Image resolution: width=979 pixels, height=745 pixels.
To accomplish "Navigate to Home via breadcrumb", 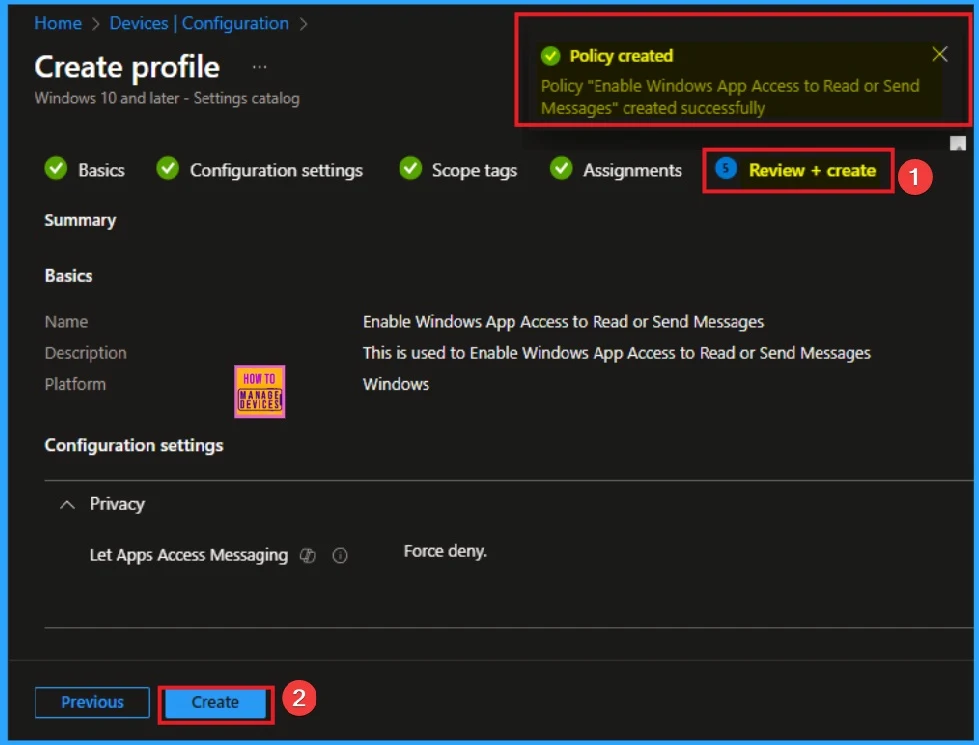I will click(58, 23).
